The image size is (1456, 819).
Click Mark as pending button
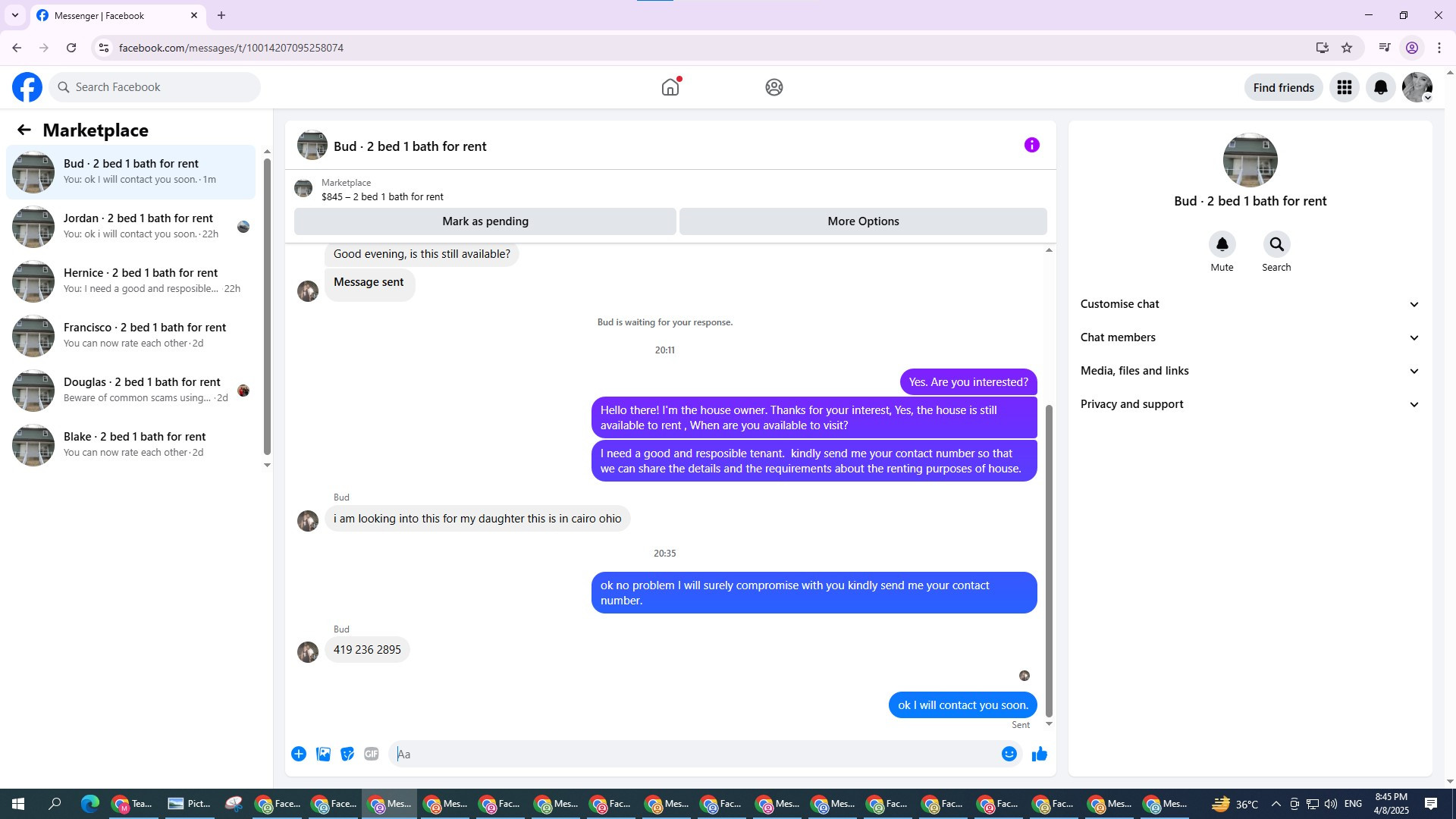tap(485, 221)
